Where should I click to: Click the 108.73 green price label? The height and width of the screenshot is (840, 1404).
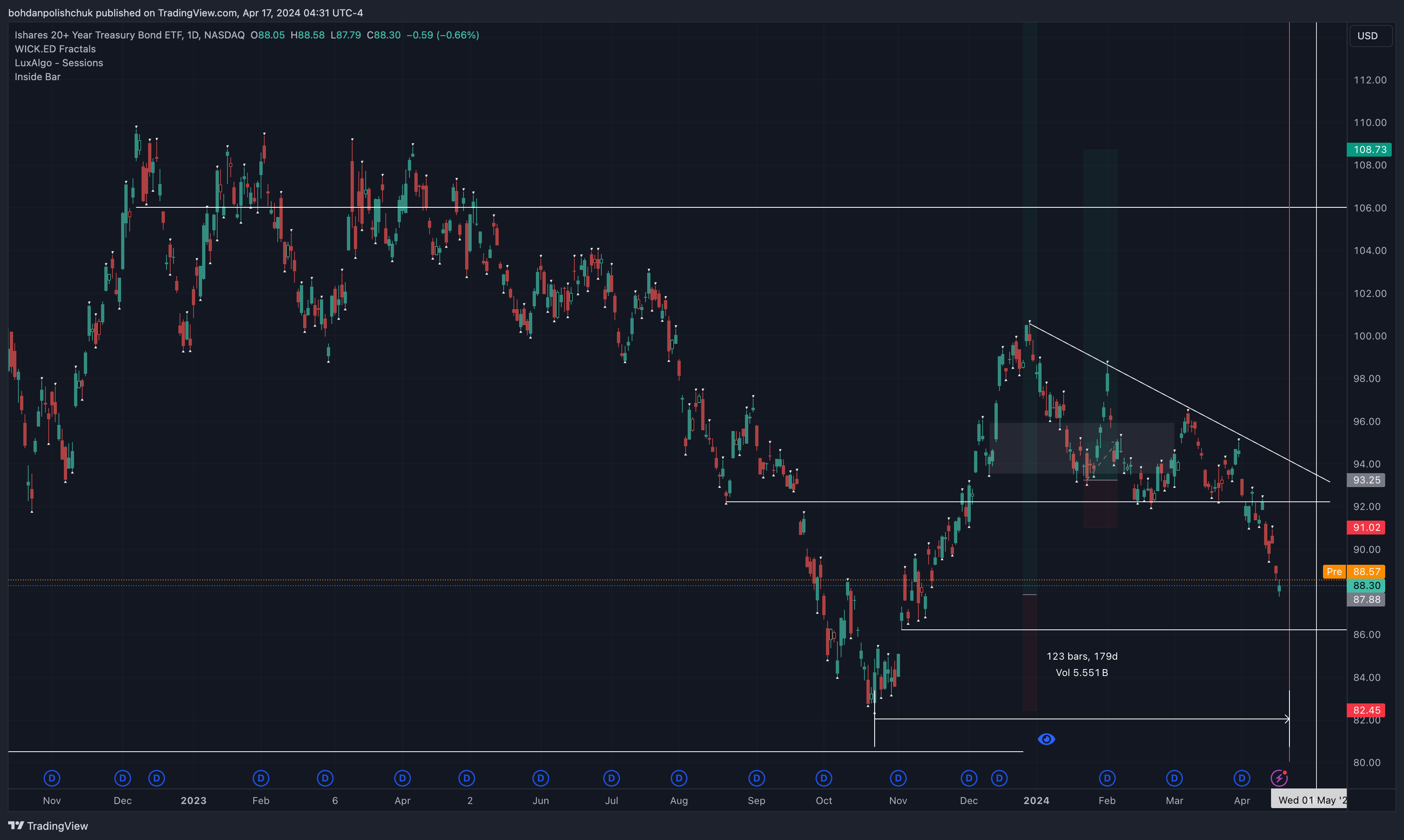1369,149
